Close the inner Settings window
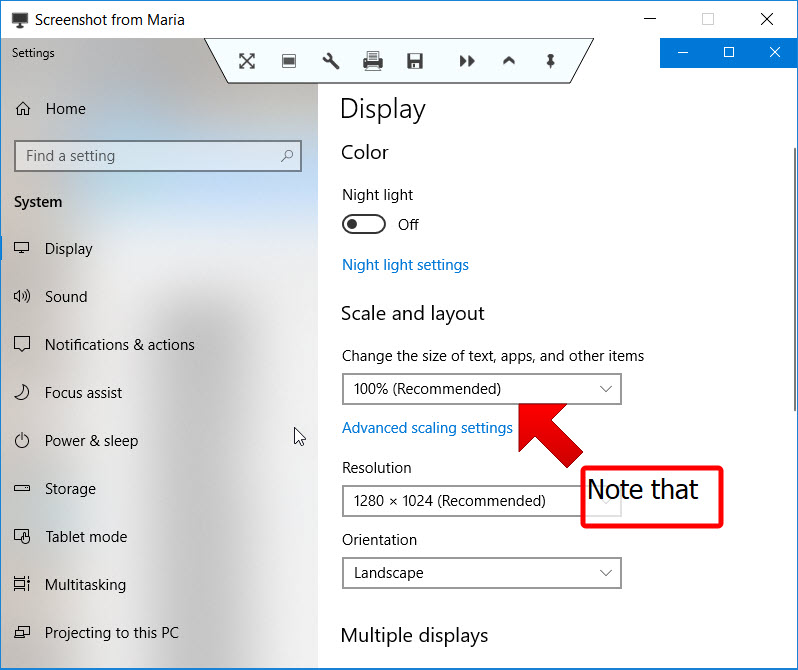This screenshot has width=798, height=670. tap(775, 52)
